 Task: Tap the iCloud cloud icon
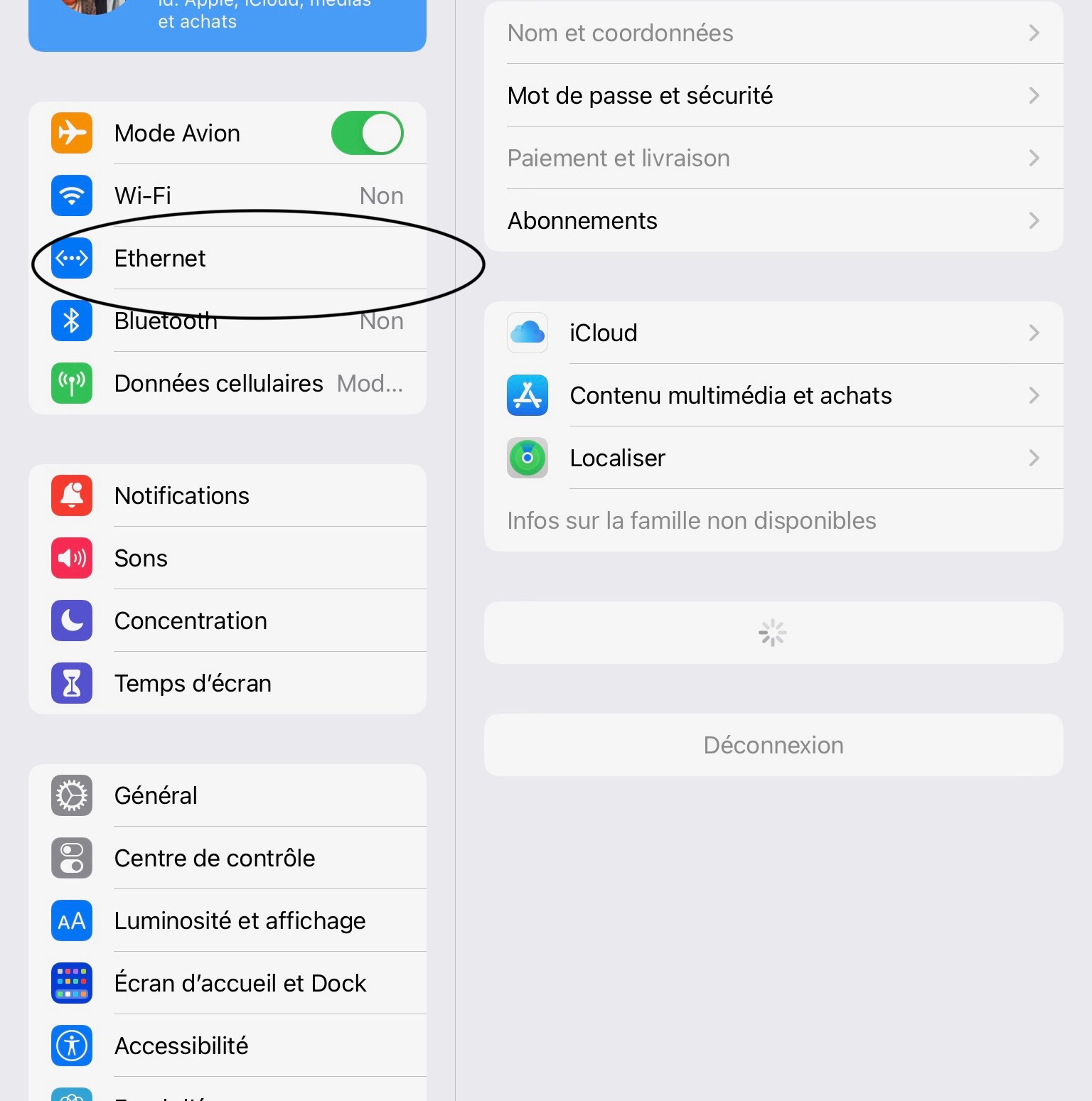[528, 333]
